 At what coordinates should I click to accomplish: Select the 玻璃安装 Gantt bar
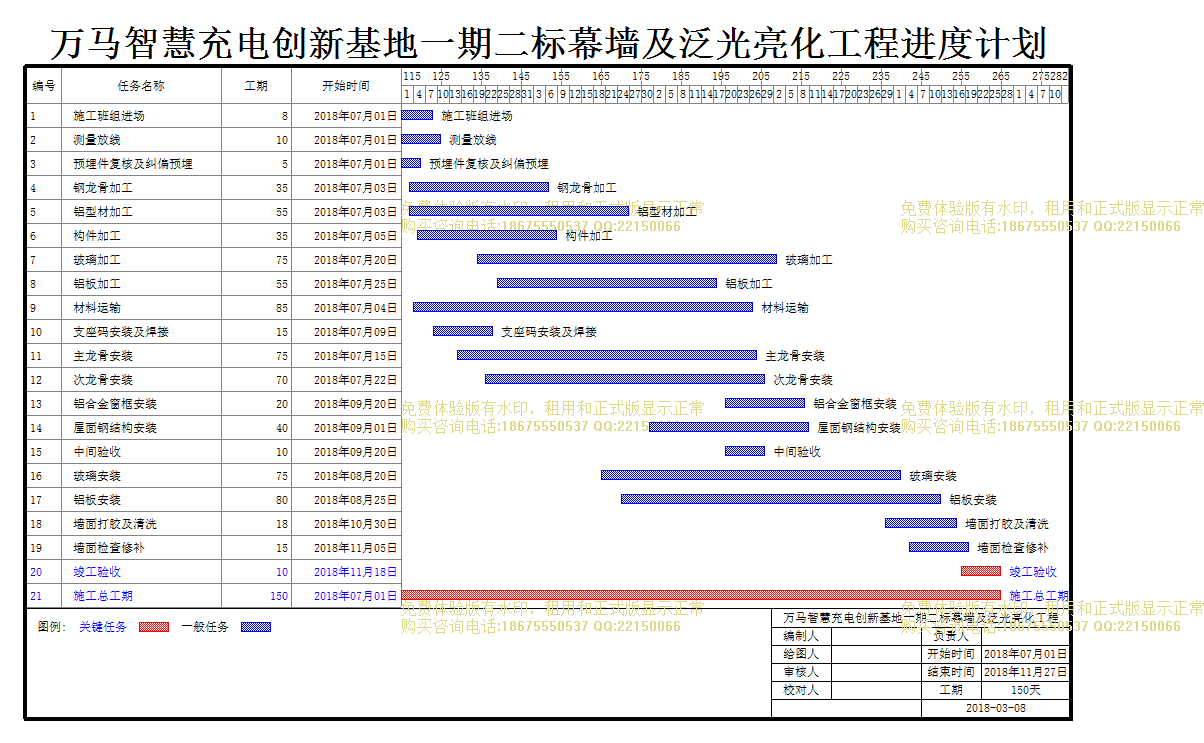coord(751,475)
